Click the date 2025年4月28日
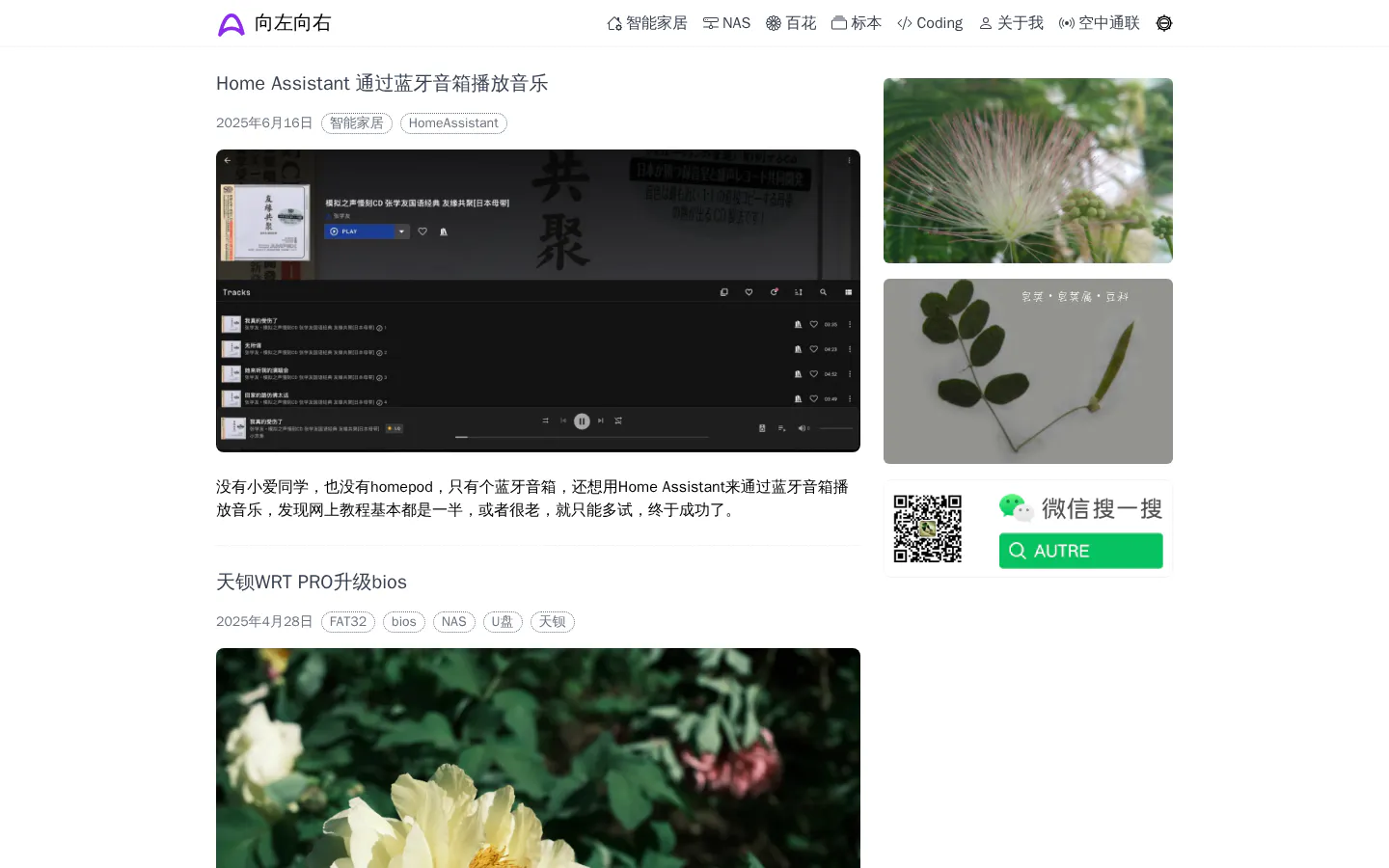 pyautogui.click(x=264, y=622)
